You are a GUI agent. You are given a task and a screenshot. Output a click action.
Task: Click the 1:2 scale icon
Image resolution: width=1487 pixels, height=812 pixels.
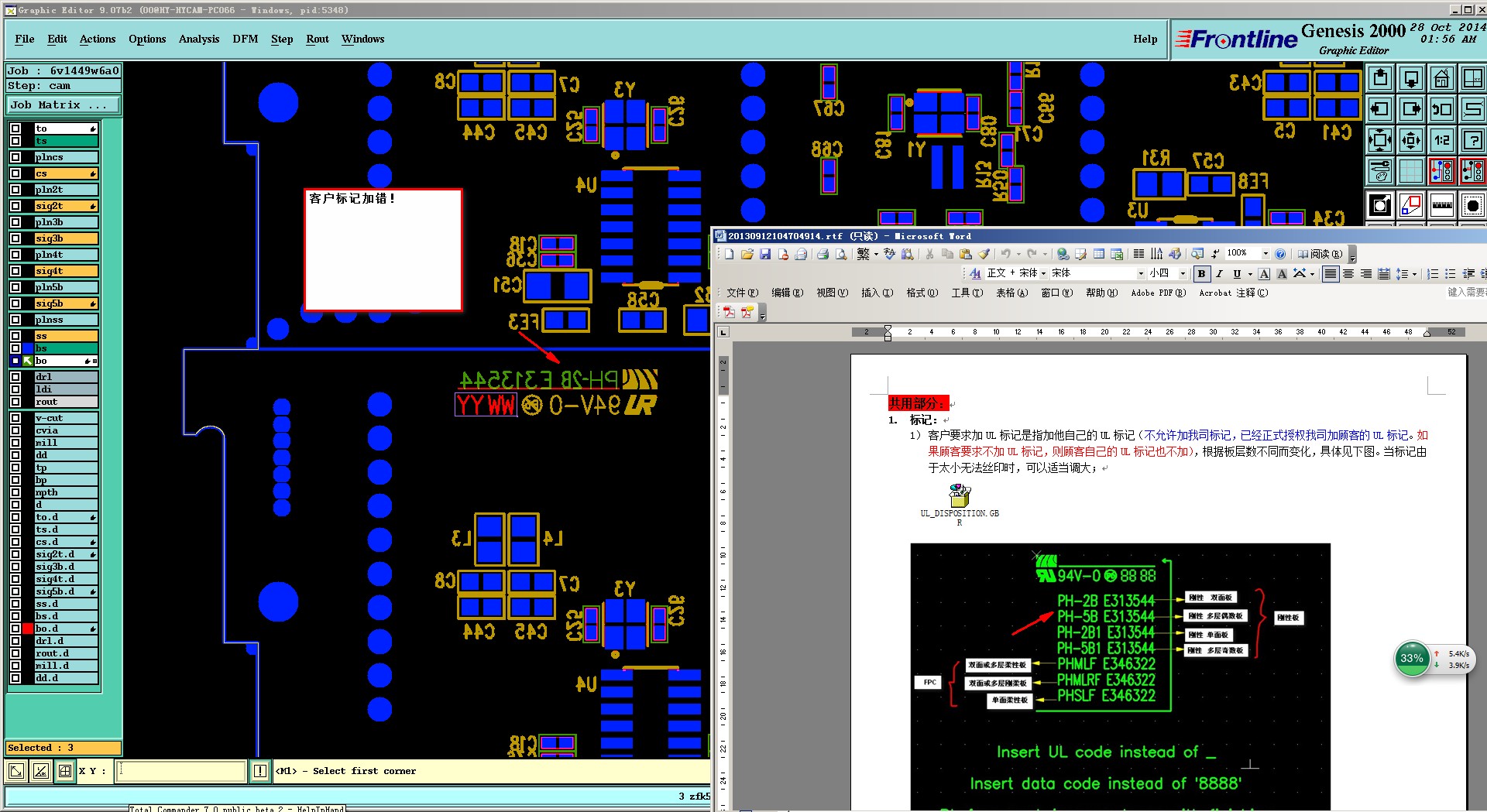pos(1442,140)
